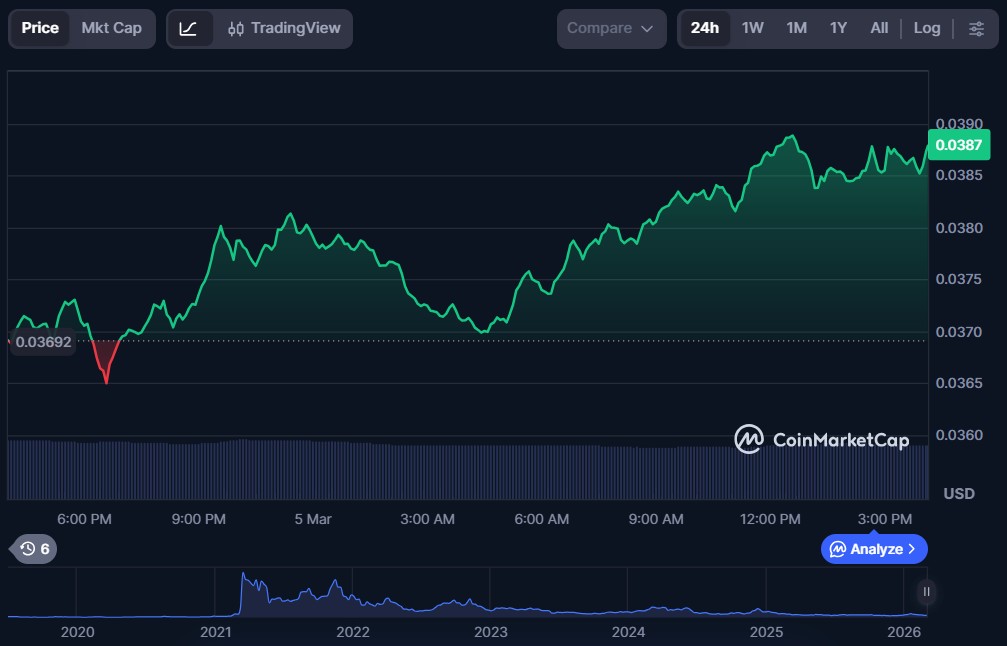This screenshot has height=646, width=1007.
Task: Switch to Mkt Cap view
Action: [111, 28]
